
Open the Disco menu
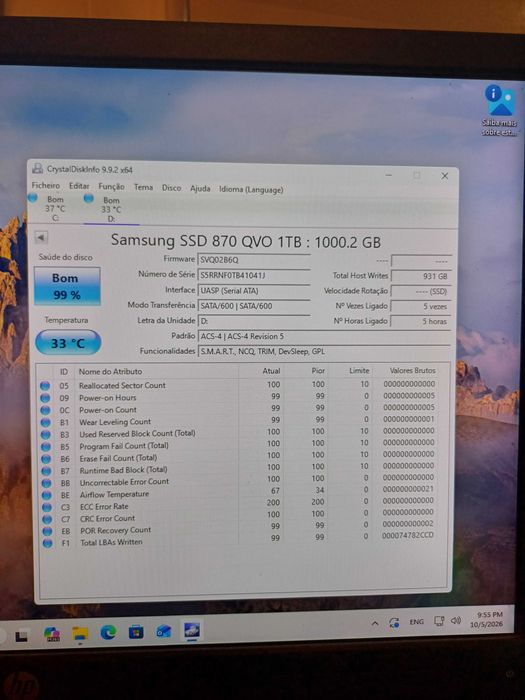tap(171, 188)
